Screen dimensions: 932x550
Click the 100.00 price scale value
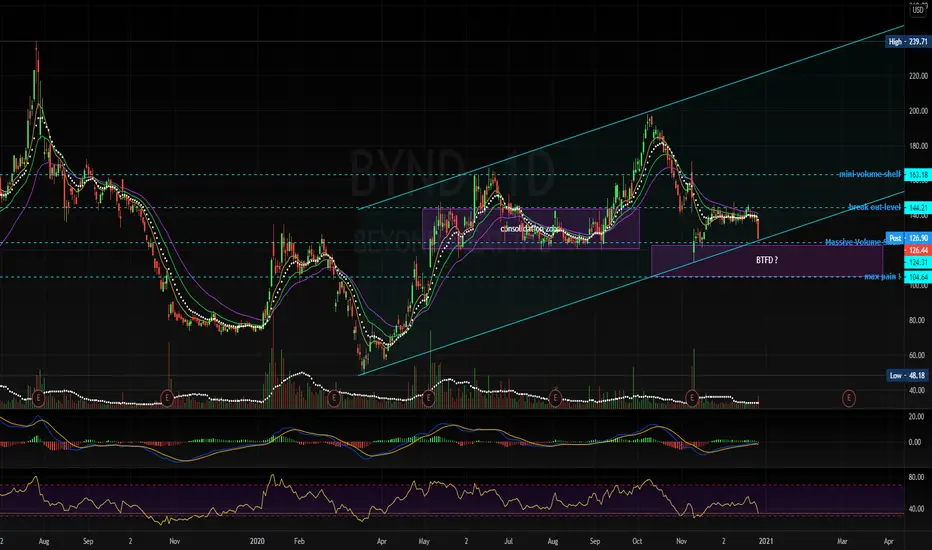coord(918,286)
